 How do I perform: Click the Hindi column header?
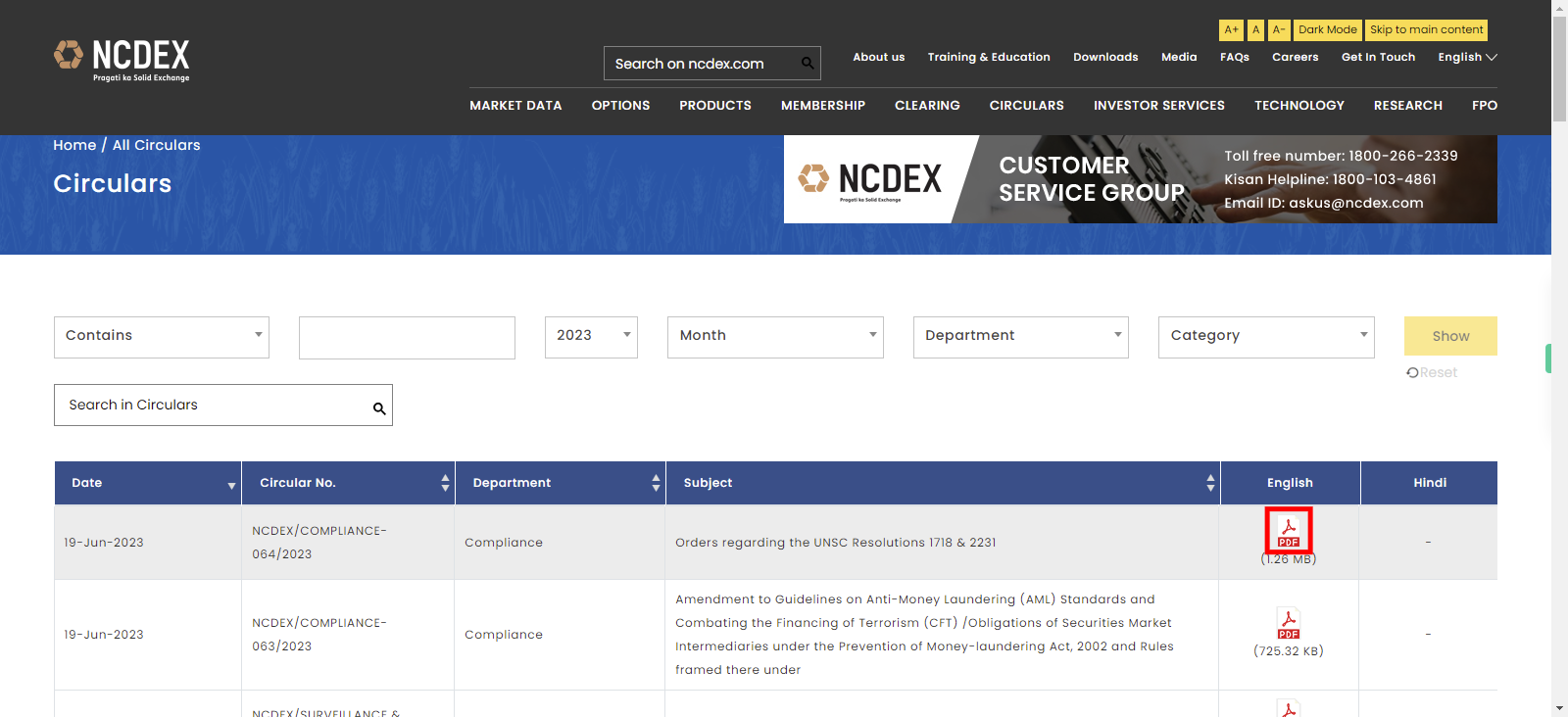[1430, 483]
